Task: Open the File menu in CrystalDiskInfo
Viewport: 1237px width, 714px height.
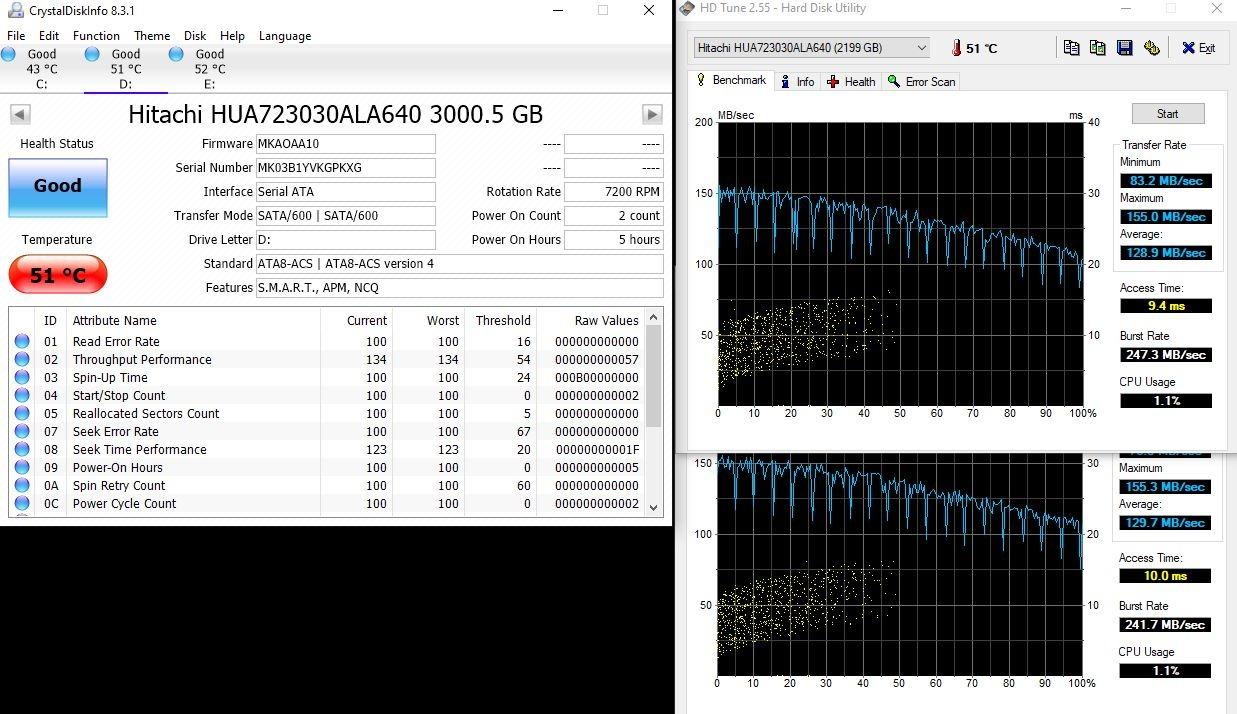Action: click(16, 36)
